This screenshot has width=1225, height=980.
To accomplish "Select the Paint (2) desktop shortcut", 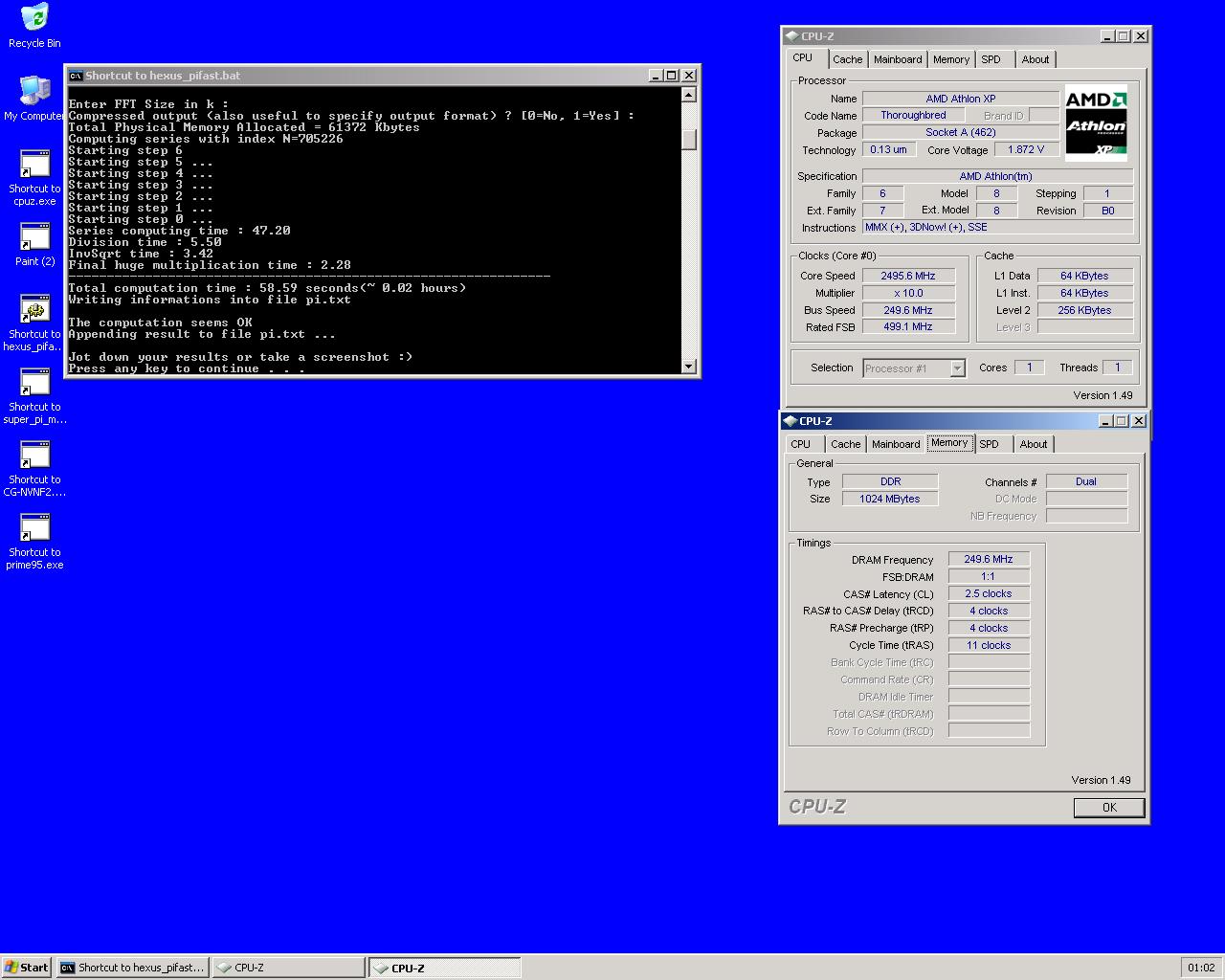I will 34,244.
